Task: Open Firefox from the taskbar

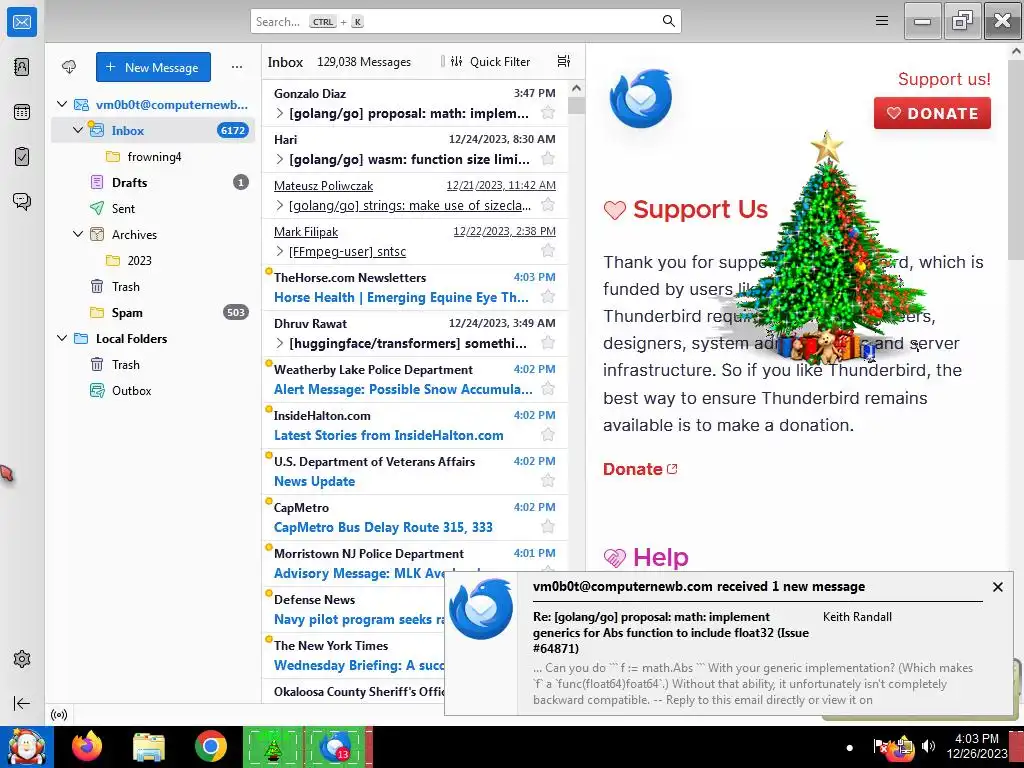Action: tap(87, 746)
